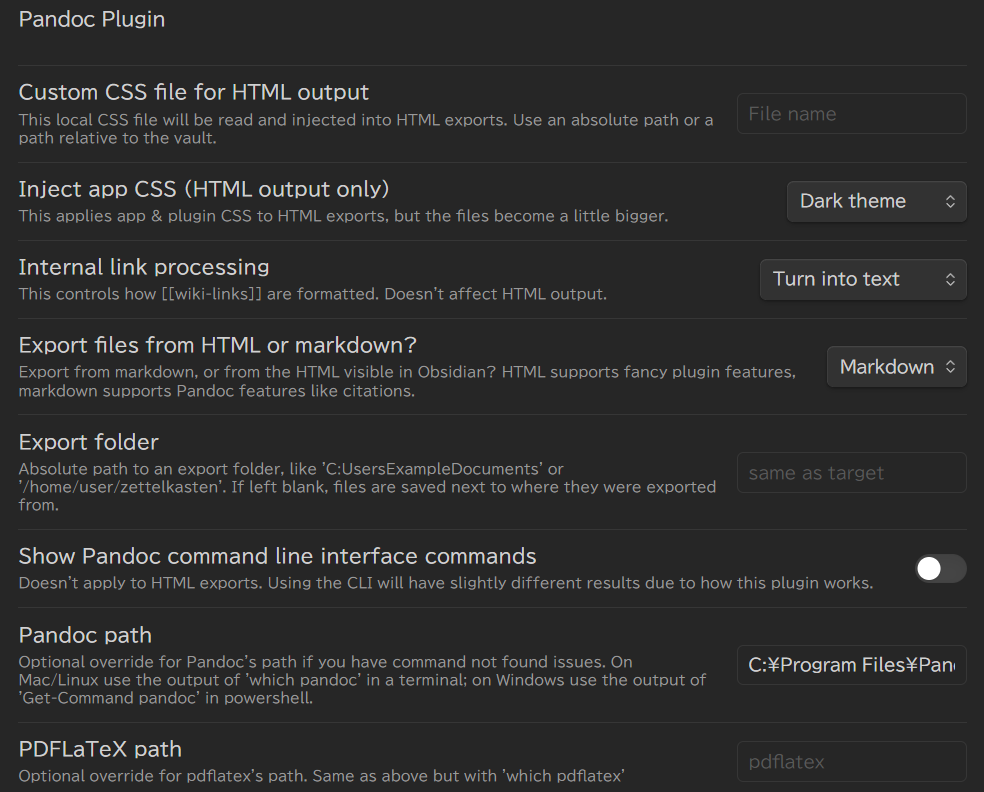Click the Export folder path input
The image size is (984, 792).
851,473
